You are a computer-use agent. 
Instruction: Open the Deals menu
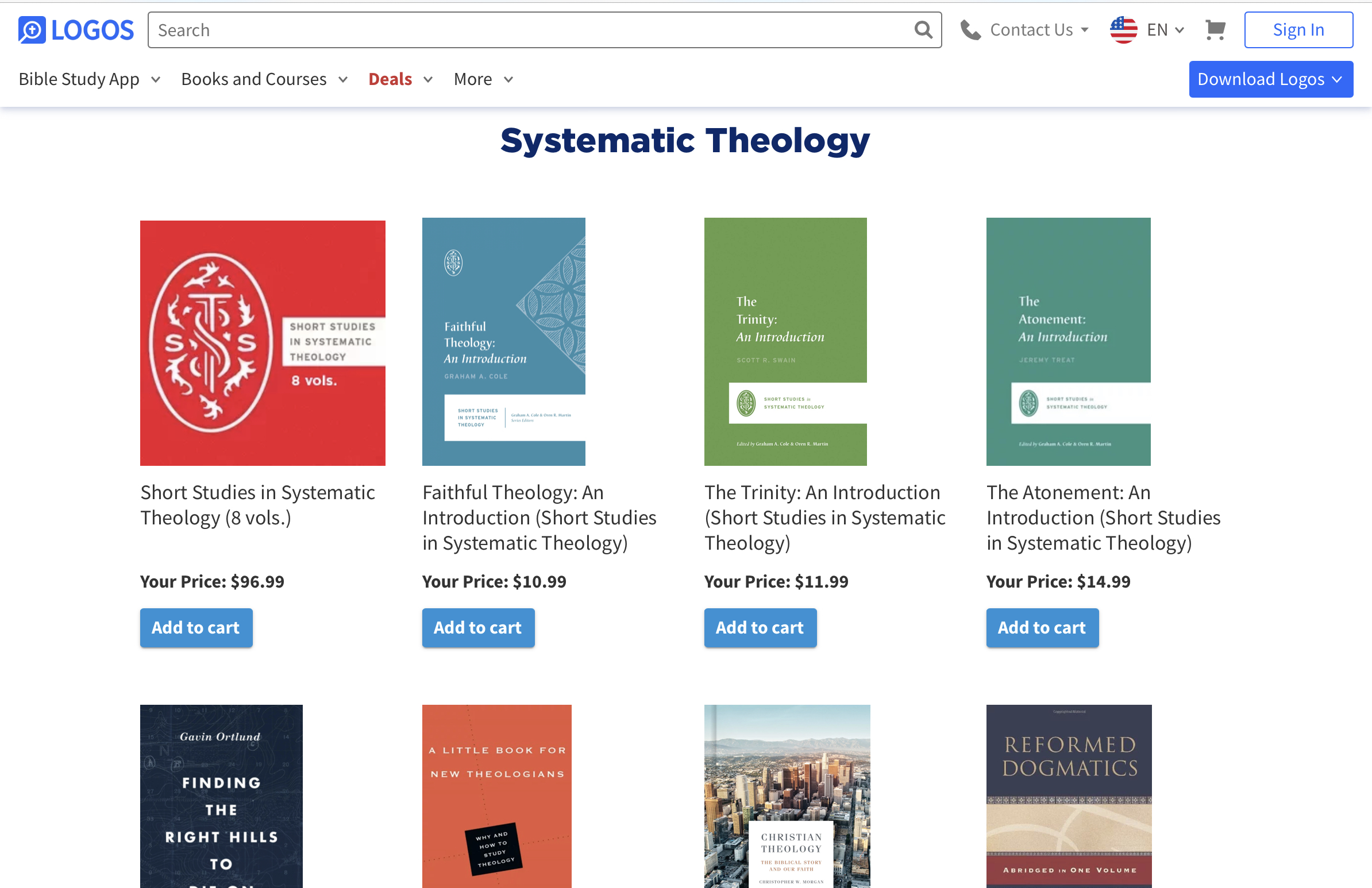[x=400, y=79]
